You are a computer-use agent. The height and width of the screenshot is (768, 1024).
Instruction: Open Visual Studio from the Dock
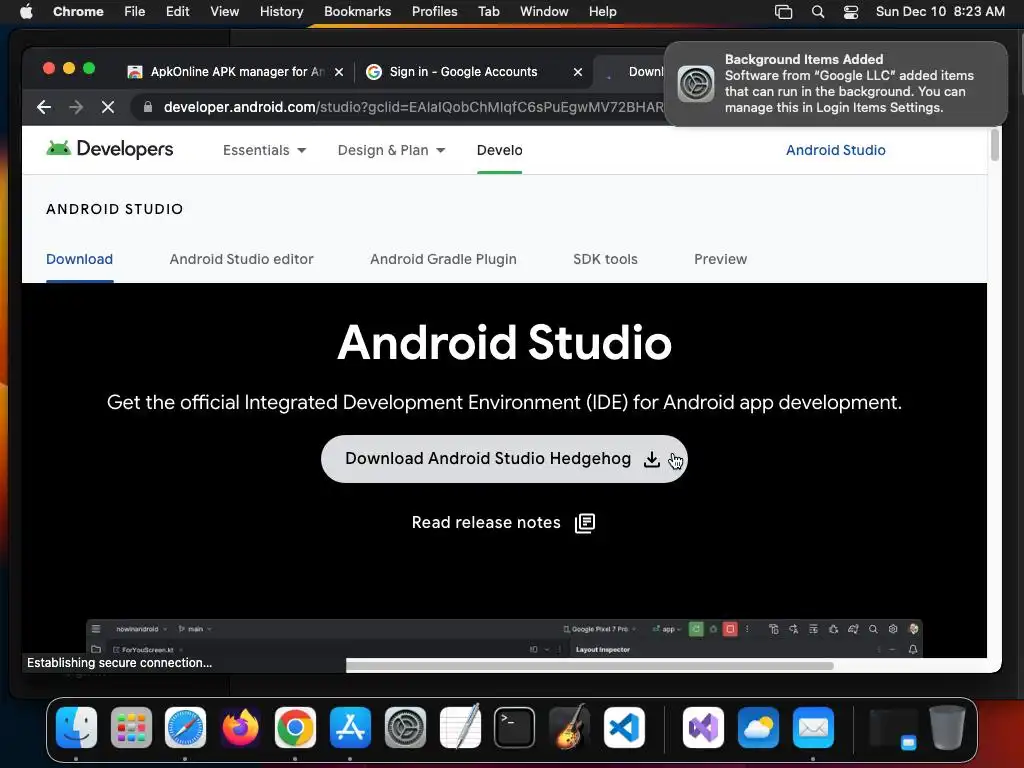point(703,728)
